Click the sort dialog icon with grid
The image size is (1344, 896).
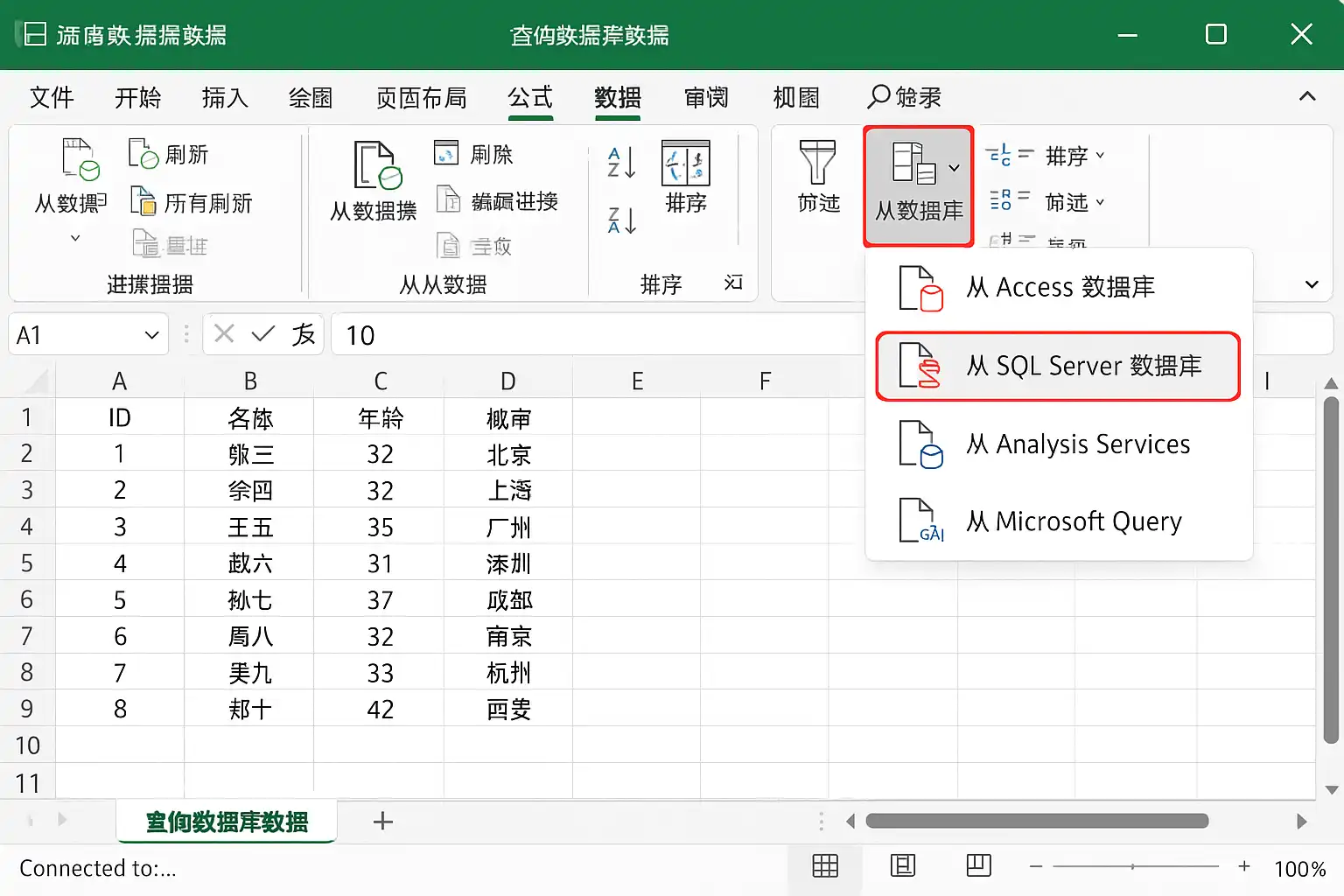[685, 164]
